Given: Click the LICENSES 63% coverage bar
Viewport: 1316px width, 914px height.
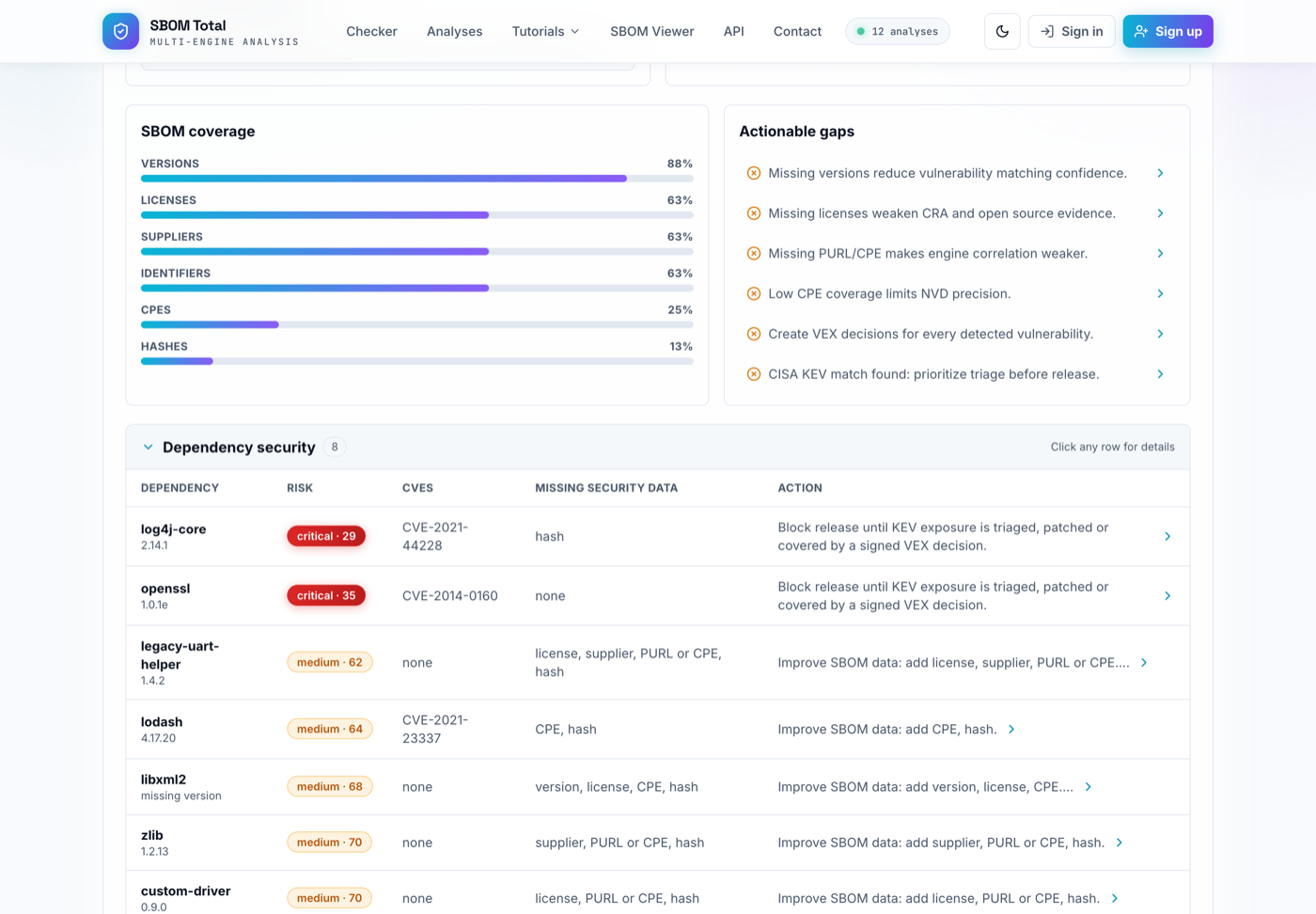Looking at the screenshot, I should click(417, 215).
